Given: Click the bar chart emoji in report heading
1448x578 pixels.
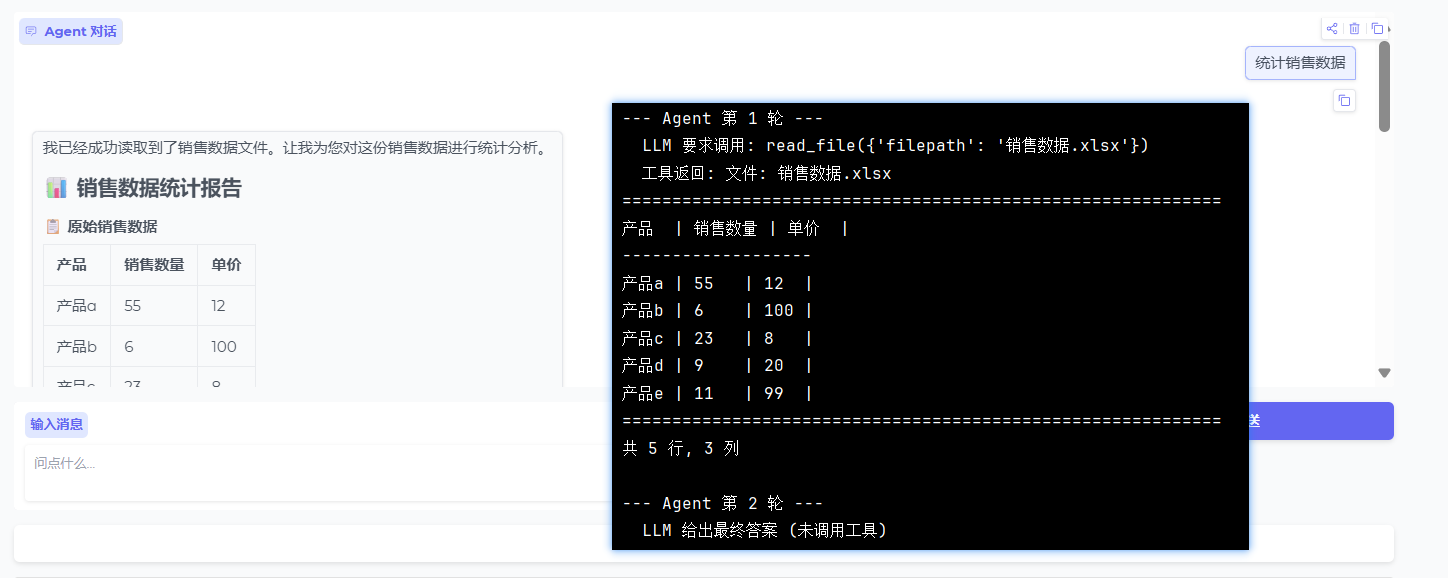Looking at the screenshot, I should pos(56,188).
